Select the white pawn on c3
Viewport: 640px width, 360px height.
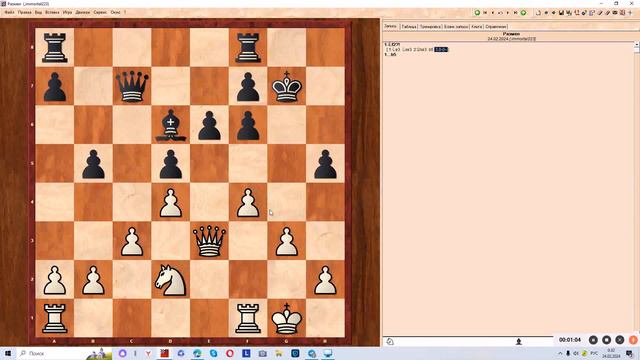(x=132, y=241)
